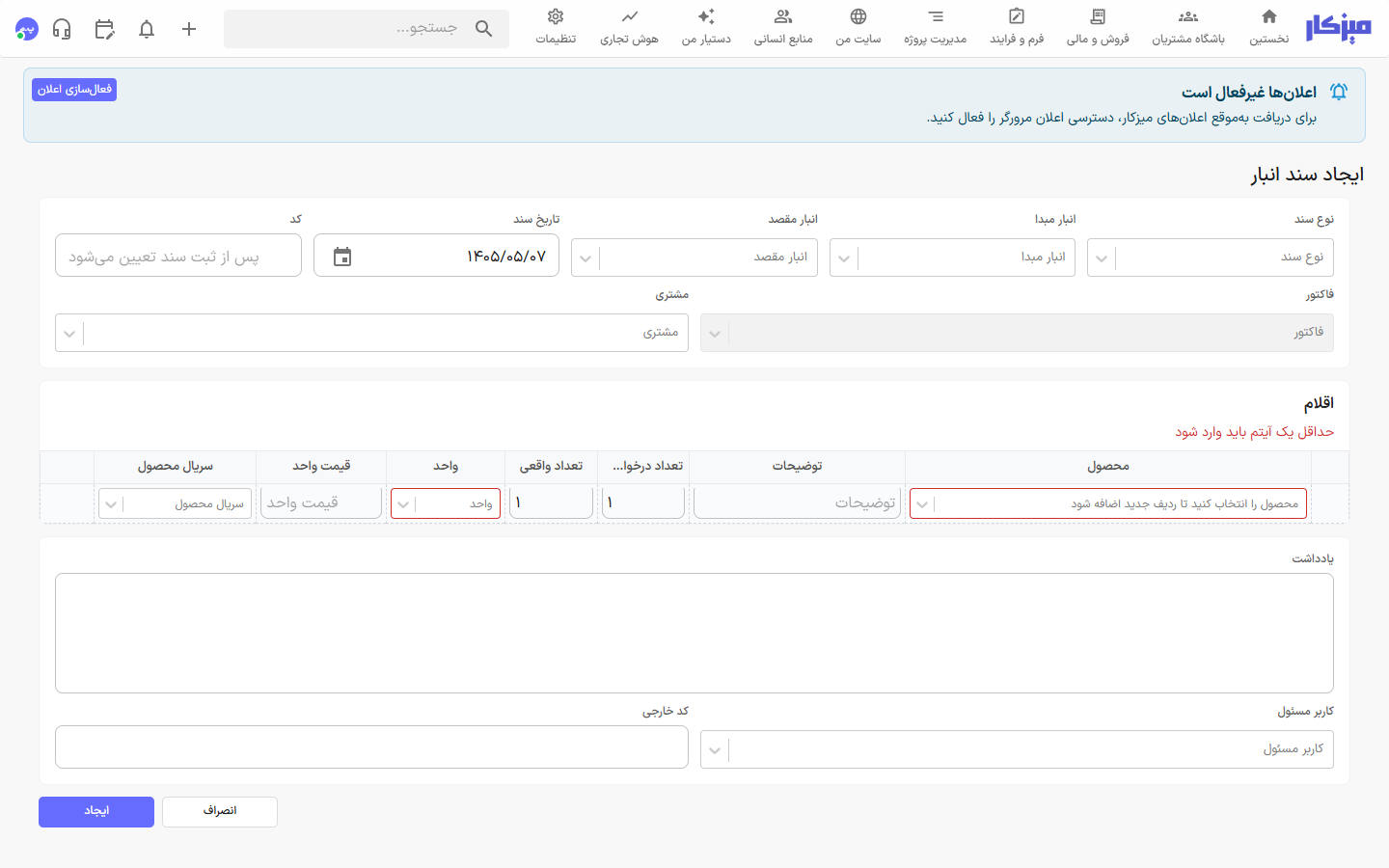Click the کد code input field

(x=178, y=256)
